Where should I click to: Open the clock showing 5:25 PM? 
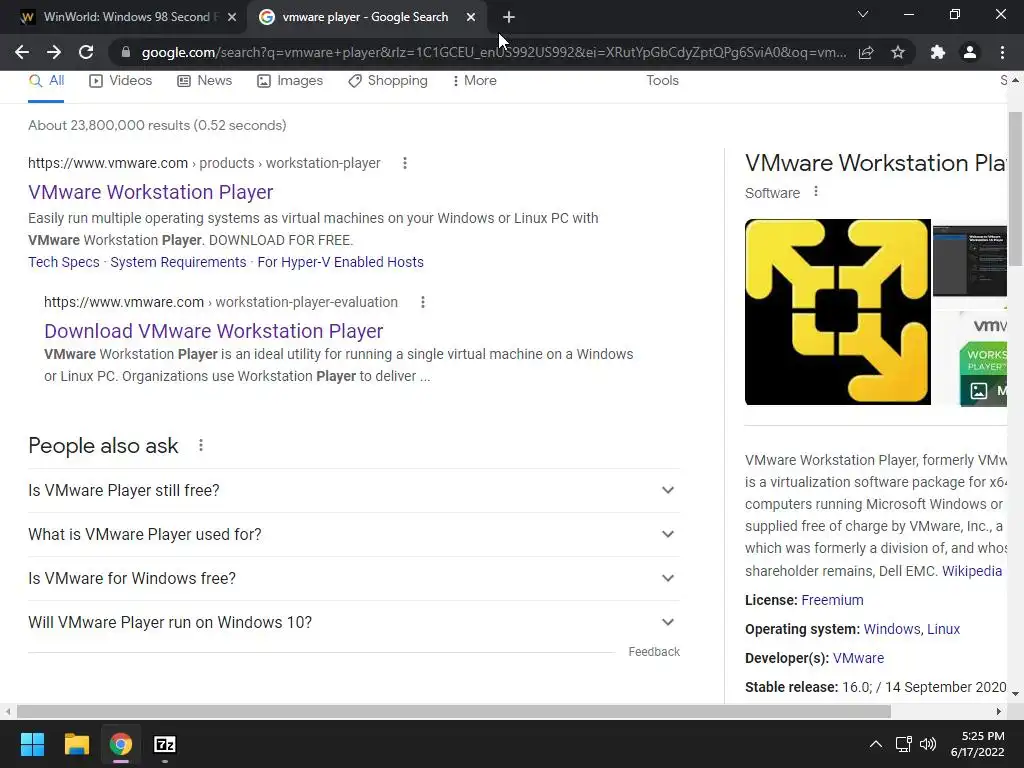click(978, 744)
